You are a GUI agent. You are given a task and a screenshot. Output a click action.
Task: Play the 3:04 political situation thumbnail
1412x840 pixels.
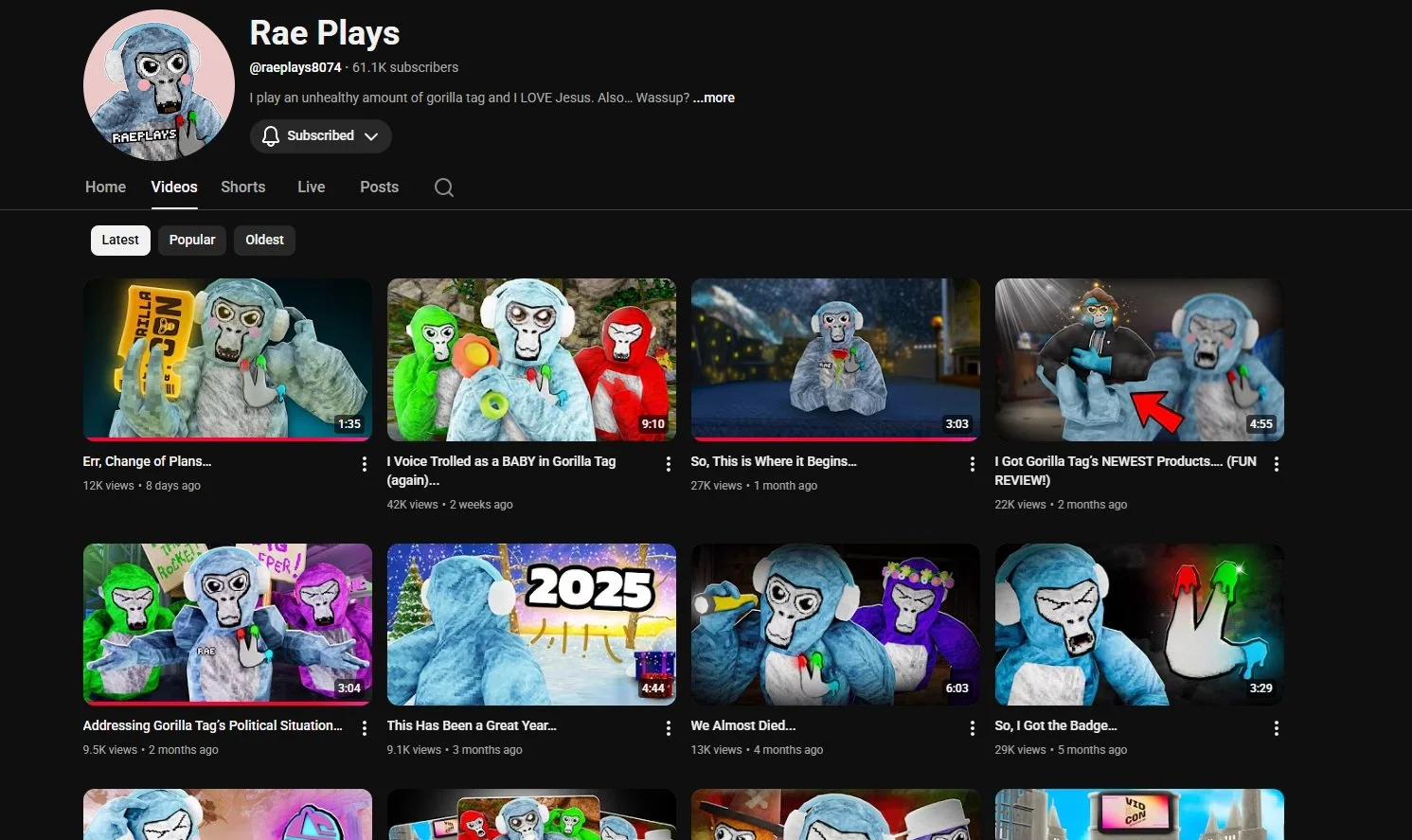(x=227, y=624)
